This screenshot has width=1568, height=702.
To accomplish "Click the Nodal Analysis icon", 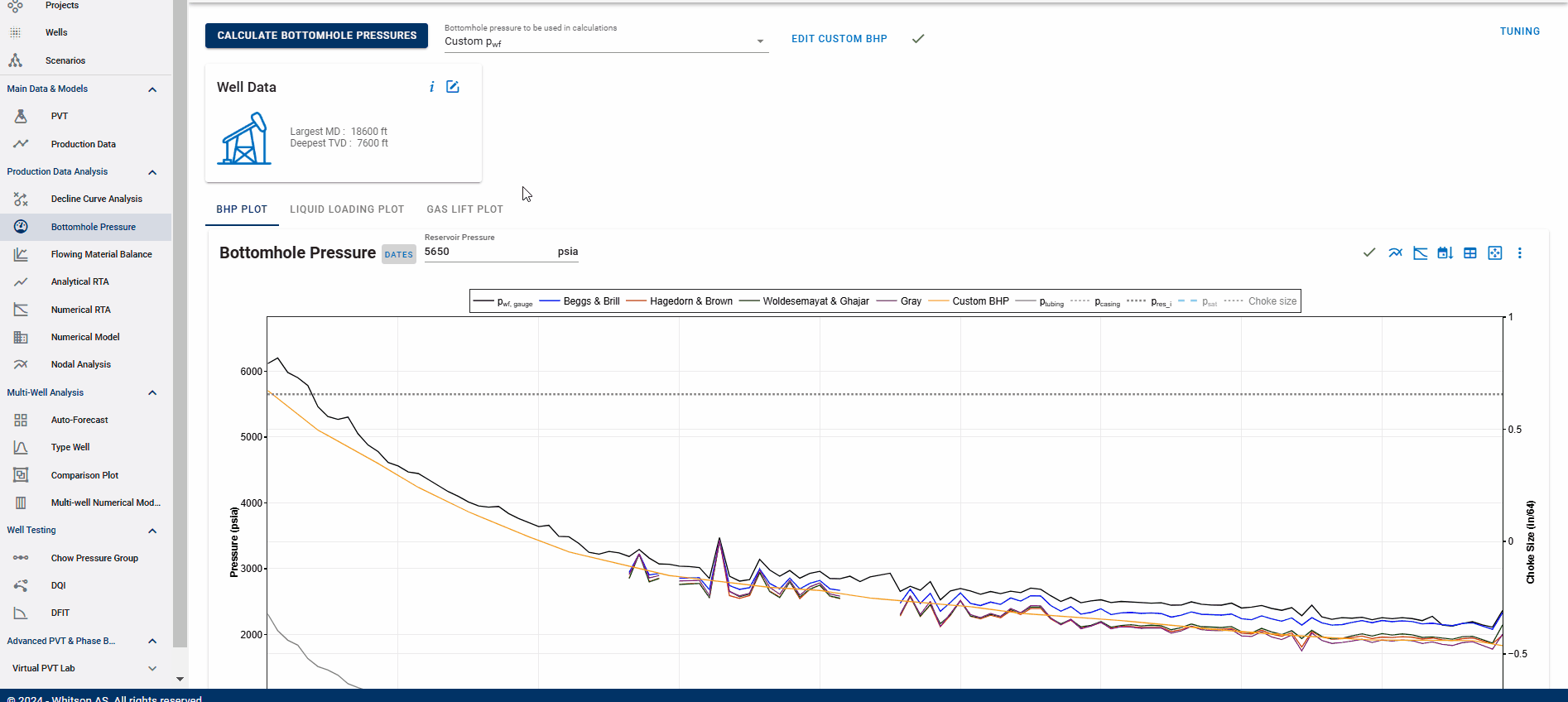I will coord(21,364).
